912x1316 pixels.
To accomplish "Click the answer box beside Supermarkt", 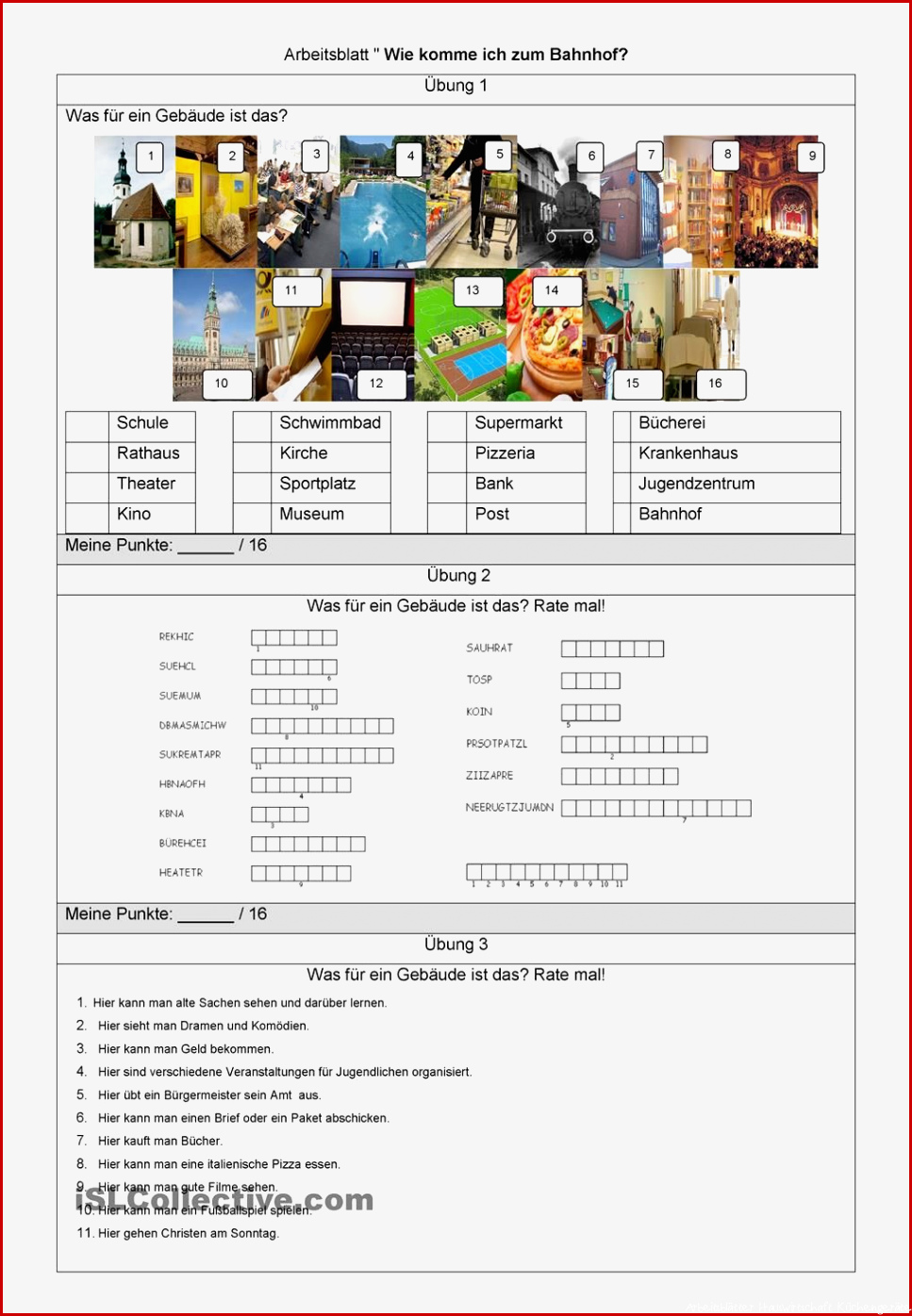I will click(447, 426).
